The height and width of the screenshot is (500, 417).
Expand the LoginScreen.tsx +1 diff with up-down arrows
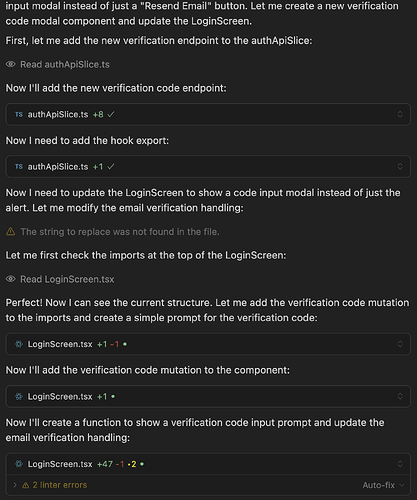tap(400, 396)
